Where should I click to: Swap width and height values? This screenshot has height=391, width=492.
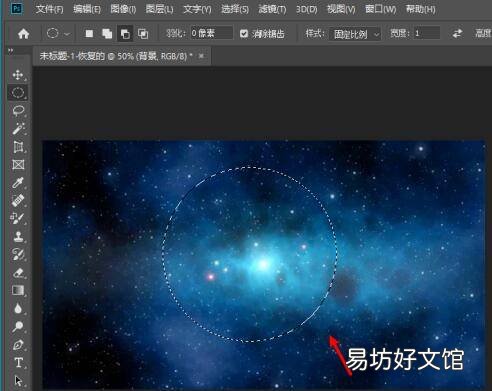pyautogui.click(x=457, y=33)
